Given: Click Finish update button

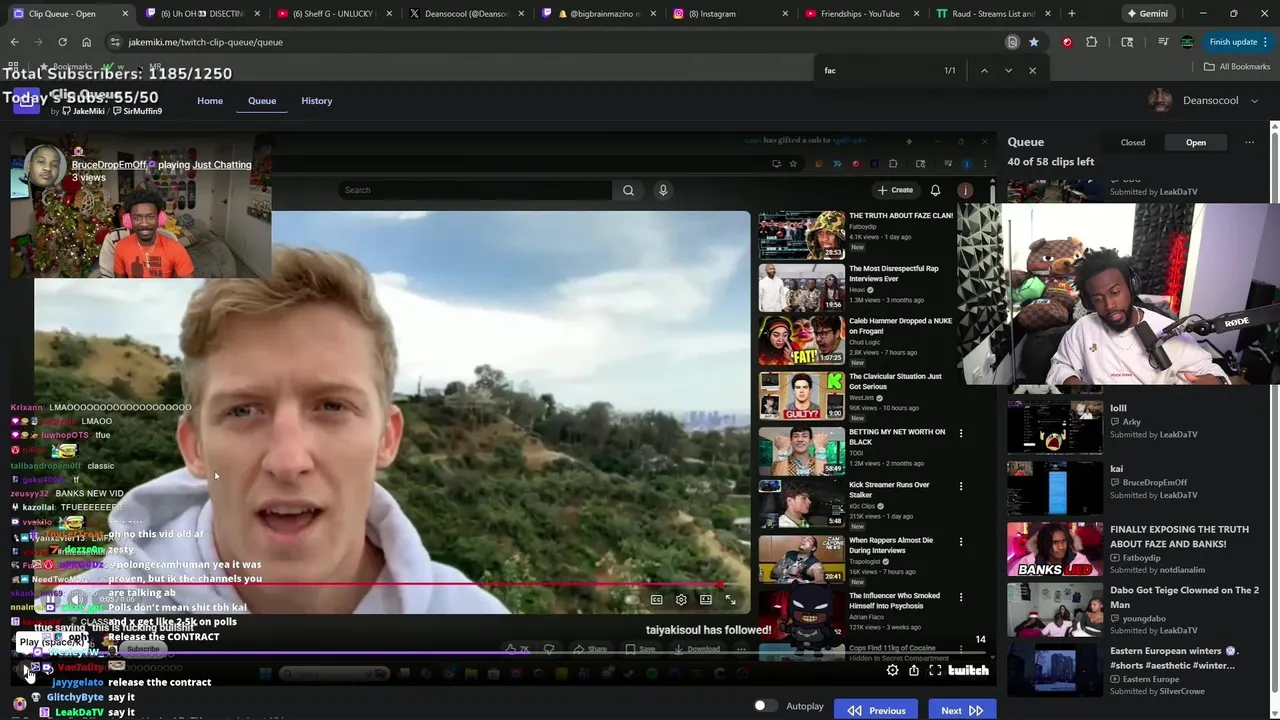Looking at the screenshot, I should coord(1237,42).
